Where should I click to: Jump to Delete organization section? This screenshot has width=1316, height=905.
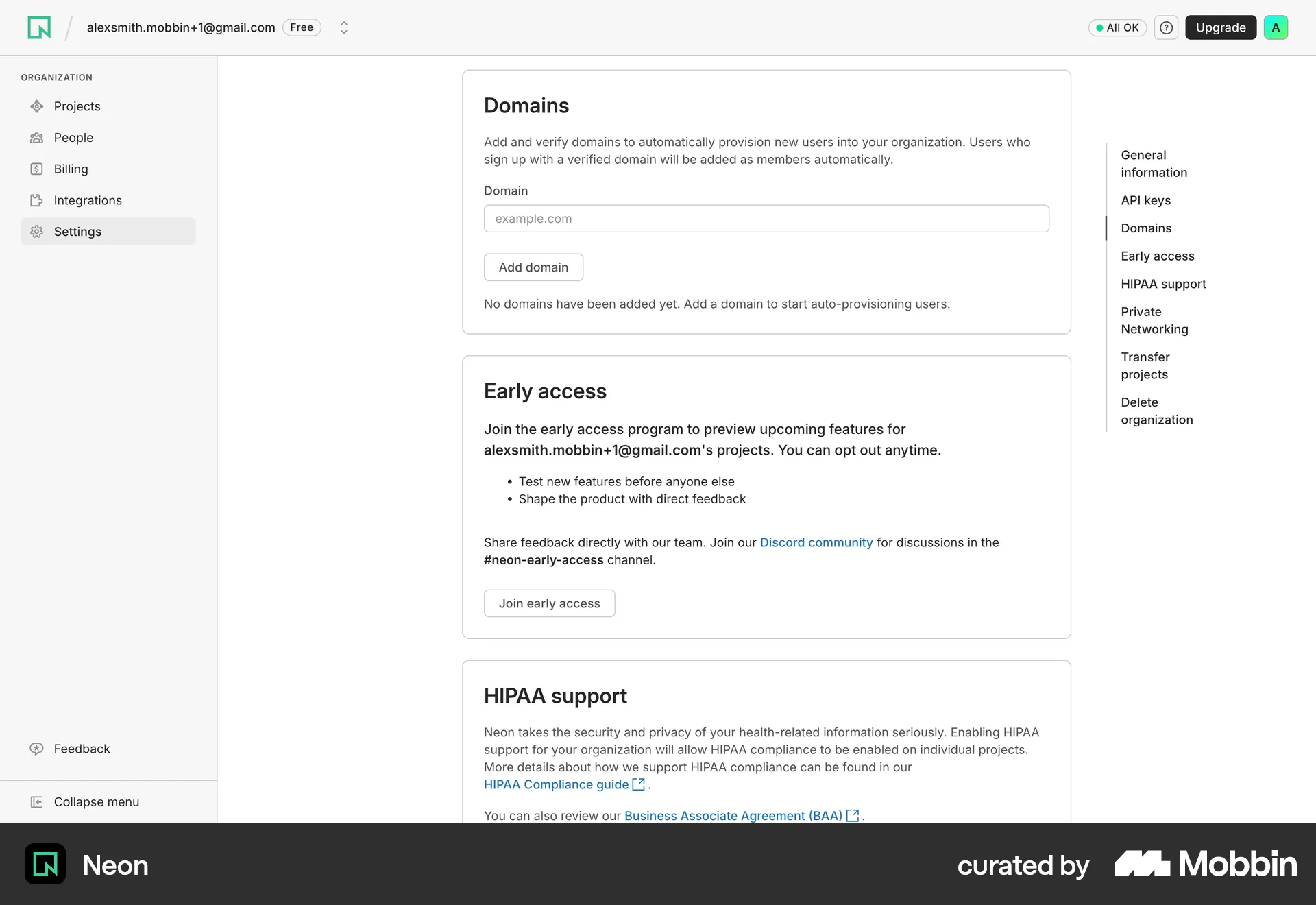tap(1156, 411)
